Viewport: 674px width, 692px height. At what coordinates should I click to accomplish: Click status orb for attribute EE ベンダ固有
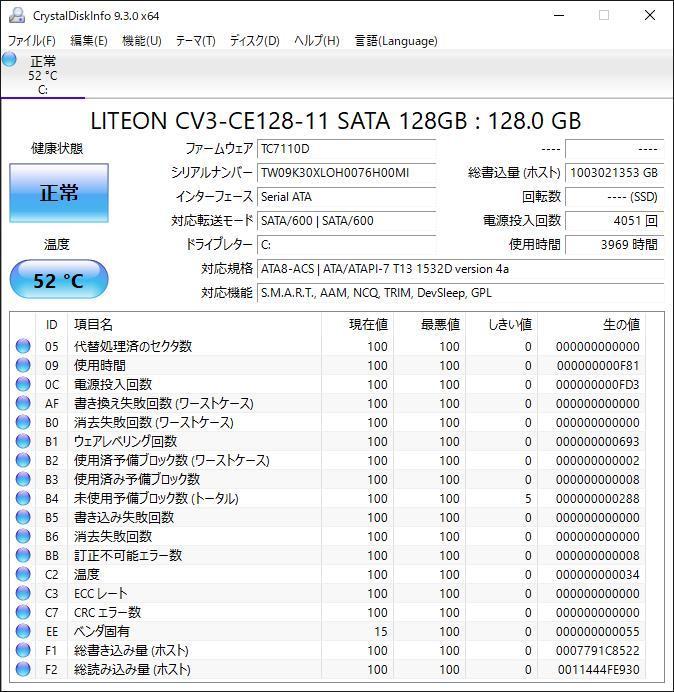click(x=23, y=631)
